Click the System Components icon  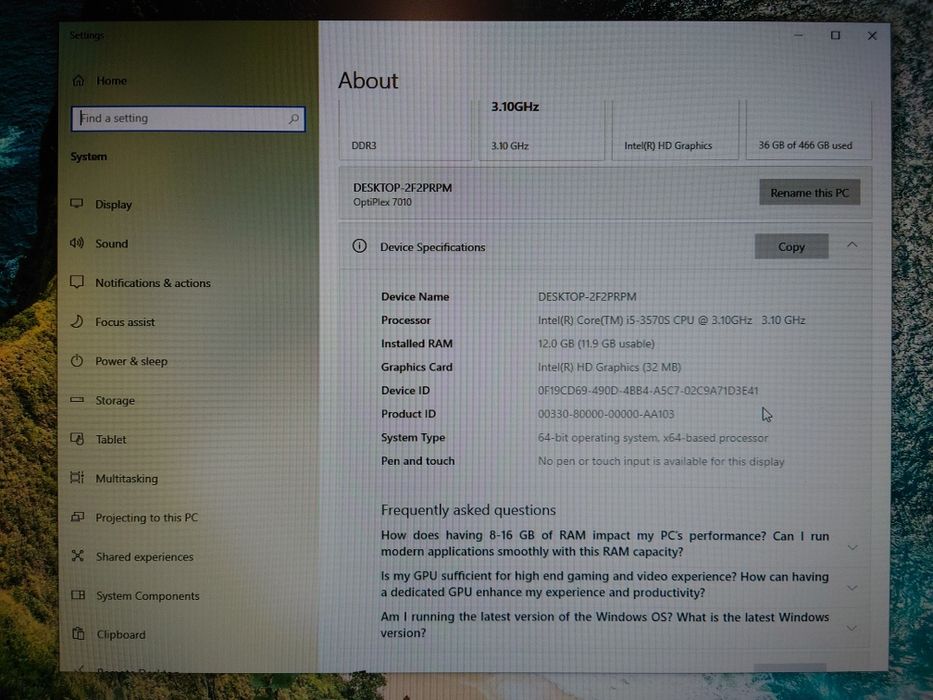click(x=78, y=595)
